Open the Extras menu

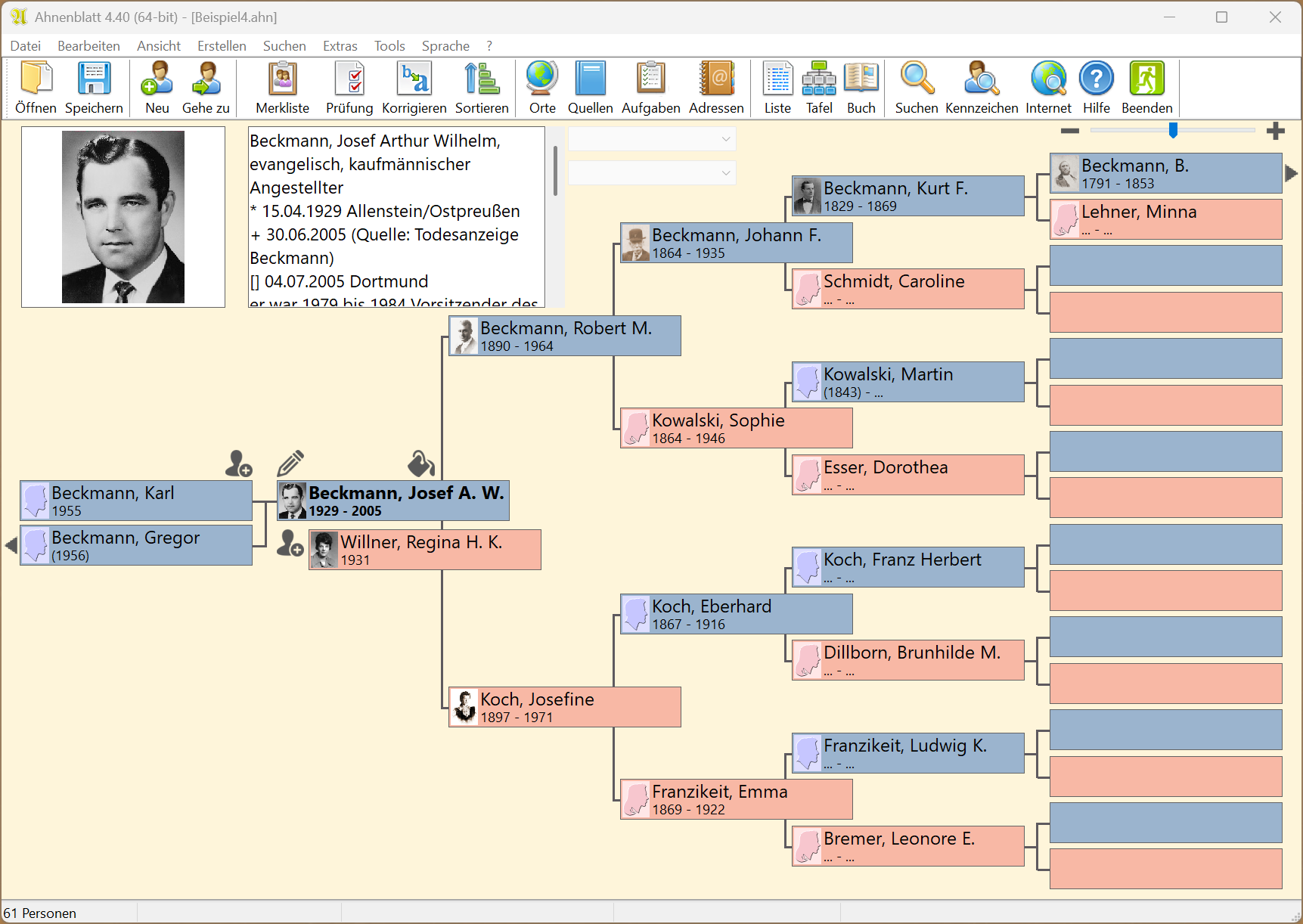[x=340, y=46]
